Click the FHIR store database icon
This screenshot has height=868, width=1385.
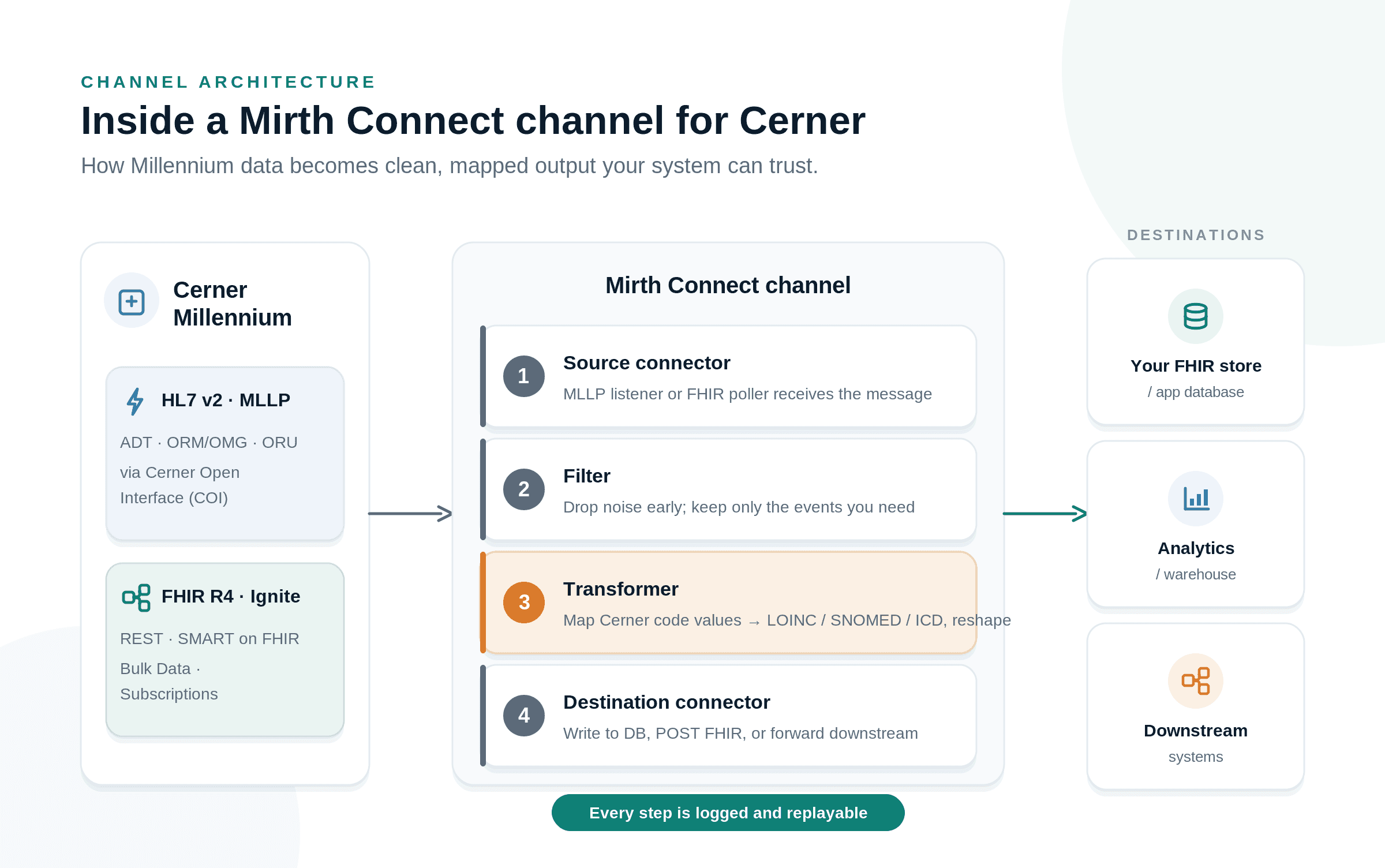[x=1195, y=316]
